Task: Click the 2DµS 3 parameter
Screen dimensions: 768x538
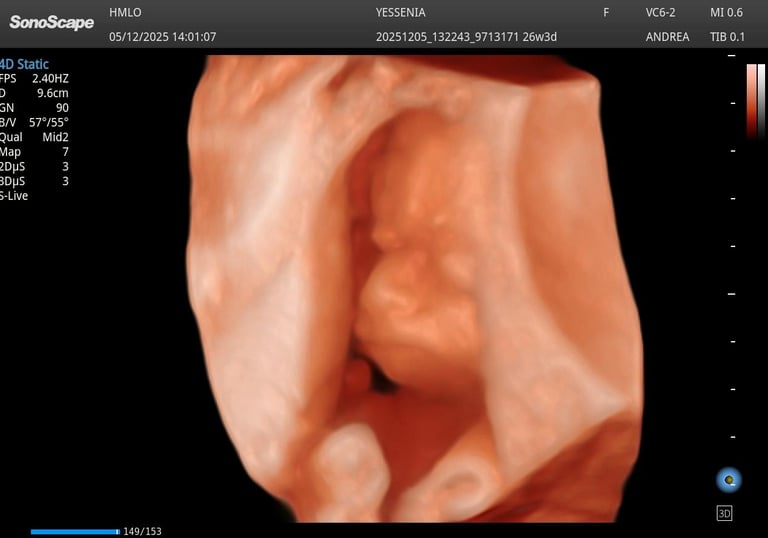Action: (x=34, y=167)
